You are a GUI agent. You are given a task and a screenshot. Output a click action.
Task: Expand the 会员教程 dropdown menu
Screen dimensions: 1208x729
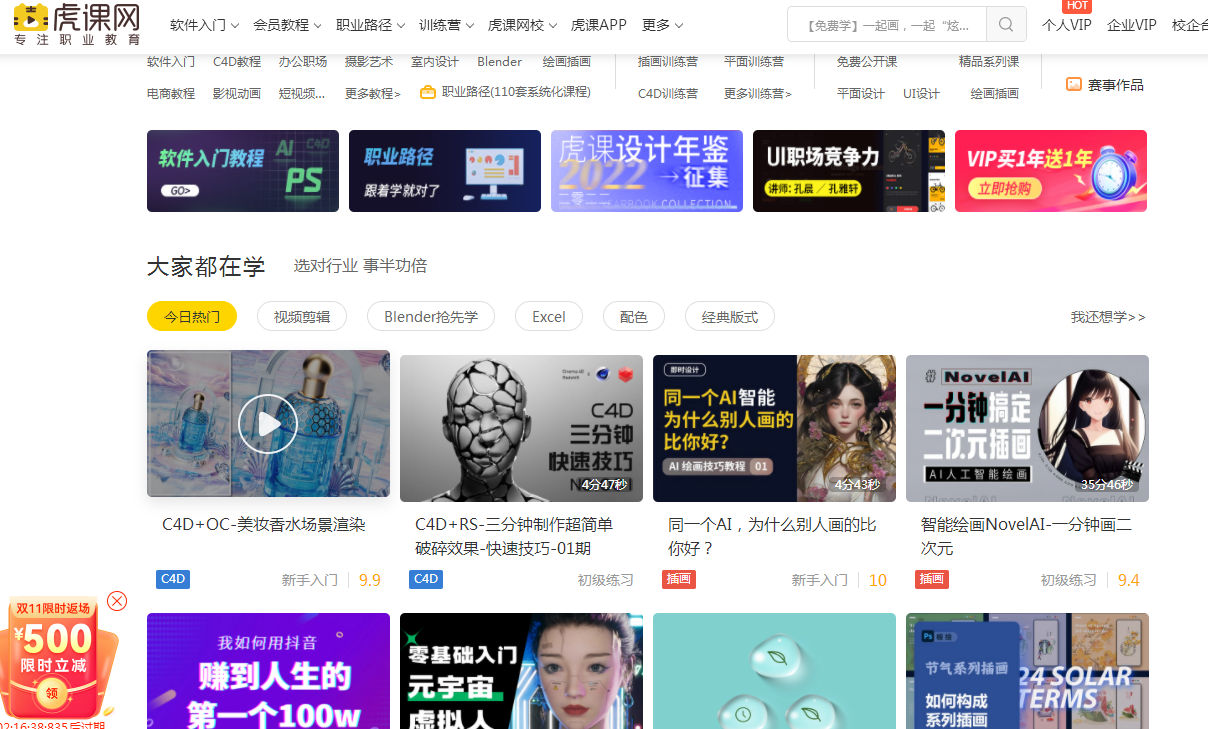click(287, 25)
